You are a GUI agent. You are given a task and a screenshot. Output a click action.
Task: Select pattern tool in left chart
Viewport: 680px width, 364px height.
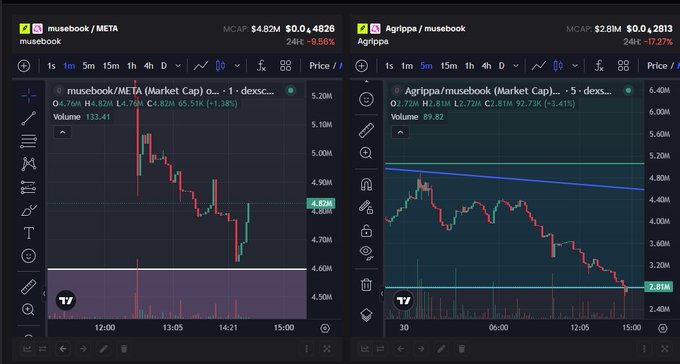(29, 164)
